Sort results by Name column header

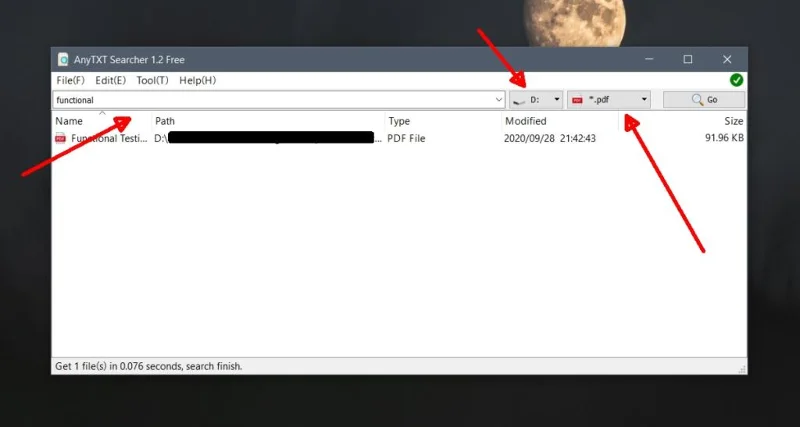tap(102, 121)
